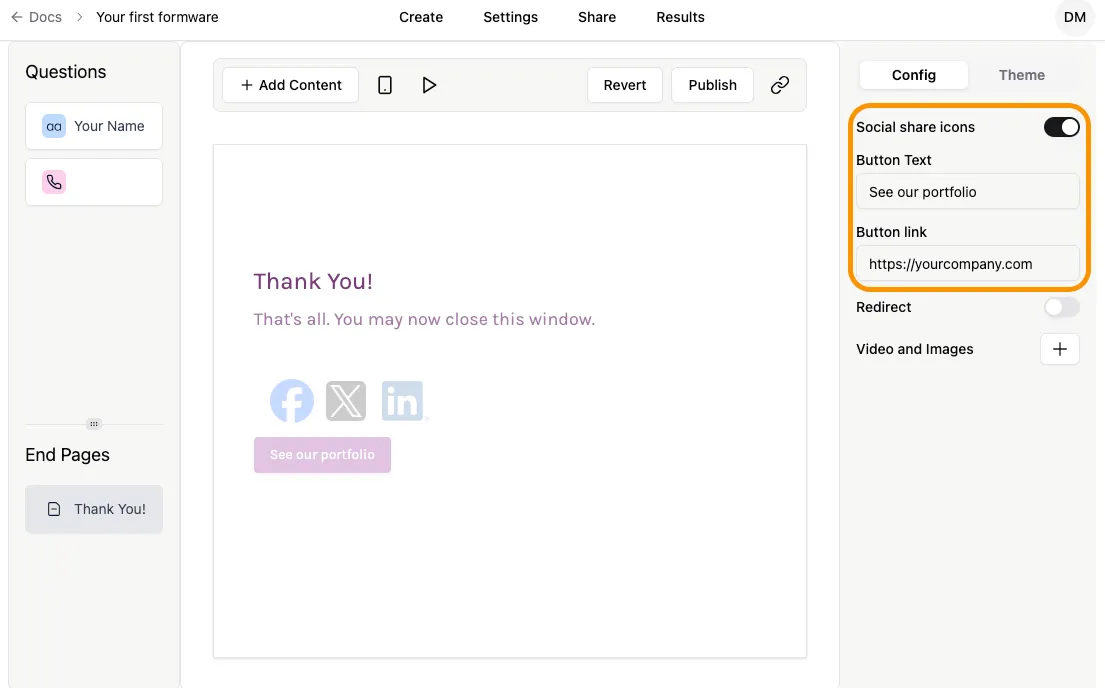Enable the Redirect toggle
1105x688 pixels.
[x=1061, y=307]
